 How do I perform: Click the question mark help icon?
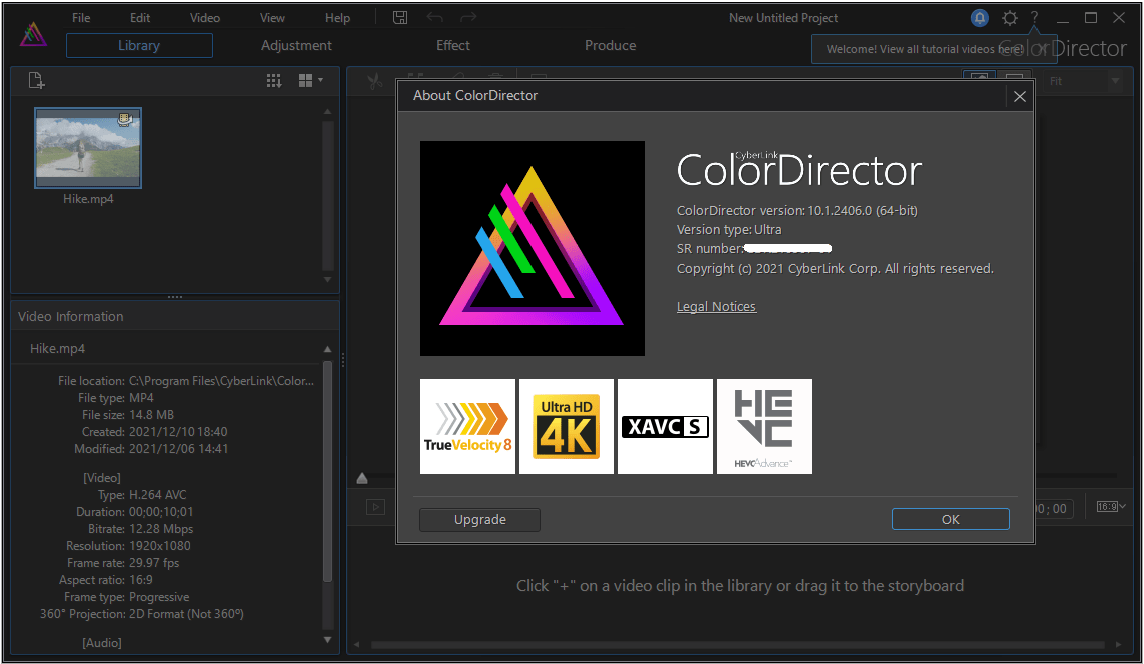pos(1035,18)
